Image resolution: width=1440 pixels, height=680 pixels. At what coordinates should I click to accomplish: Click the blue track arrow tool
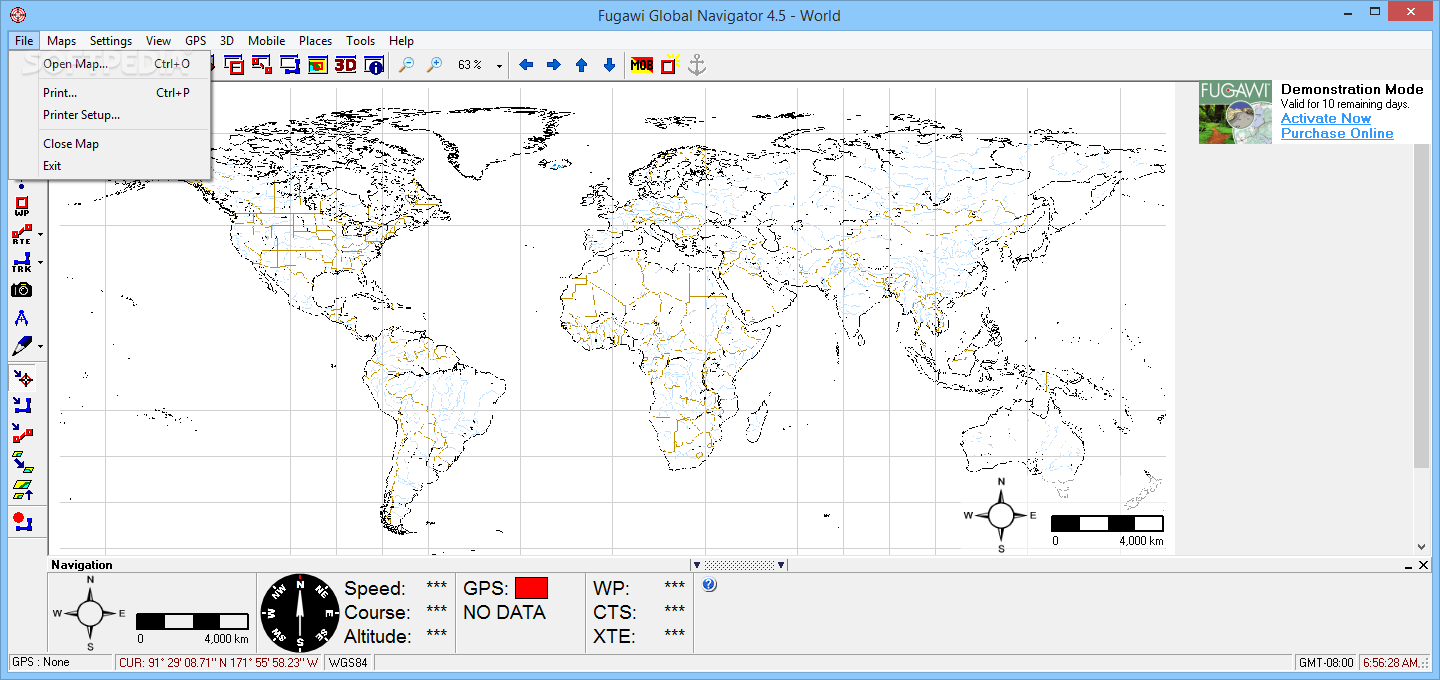[22, 405]
